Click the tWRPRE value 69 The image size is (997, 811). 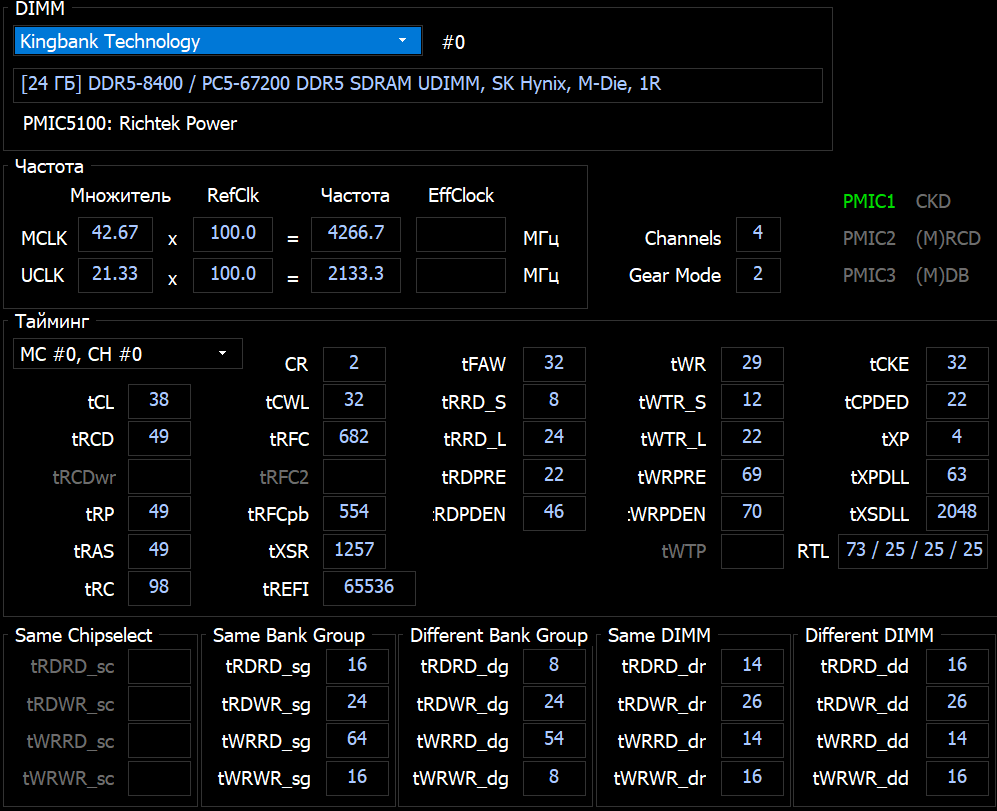(x=752, y=476)
